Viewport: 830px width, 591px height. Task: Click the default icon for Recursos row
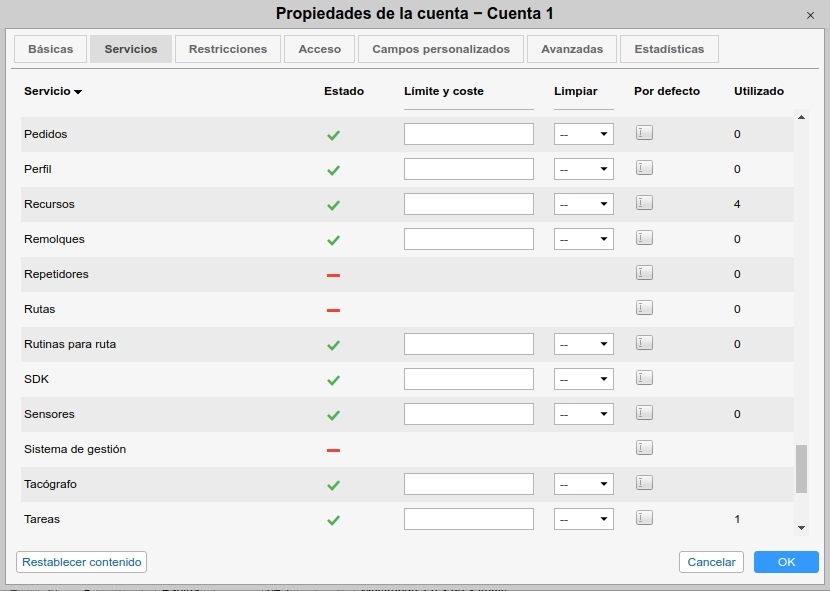[644, 203]
